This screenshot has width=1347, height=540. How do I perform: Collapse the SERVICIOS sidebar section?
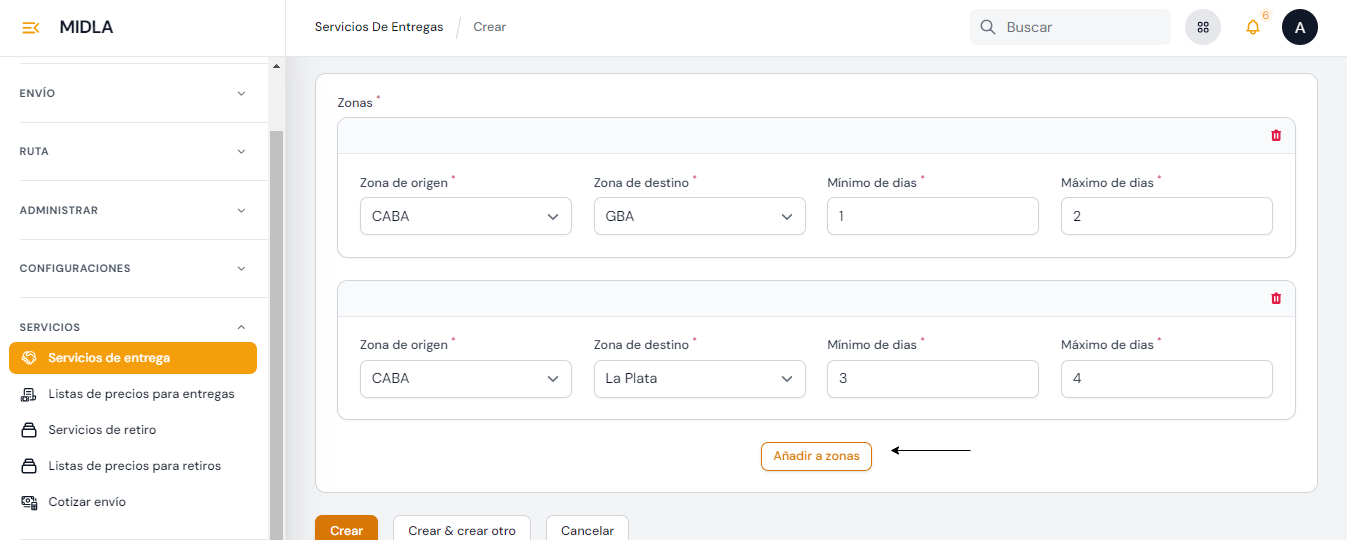(133, 327)
